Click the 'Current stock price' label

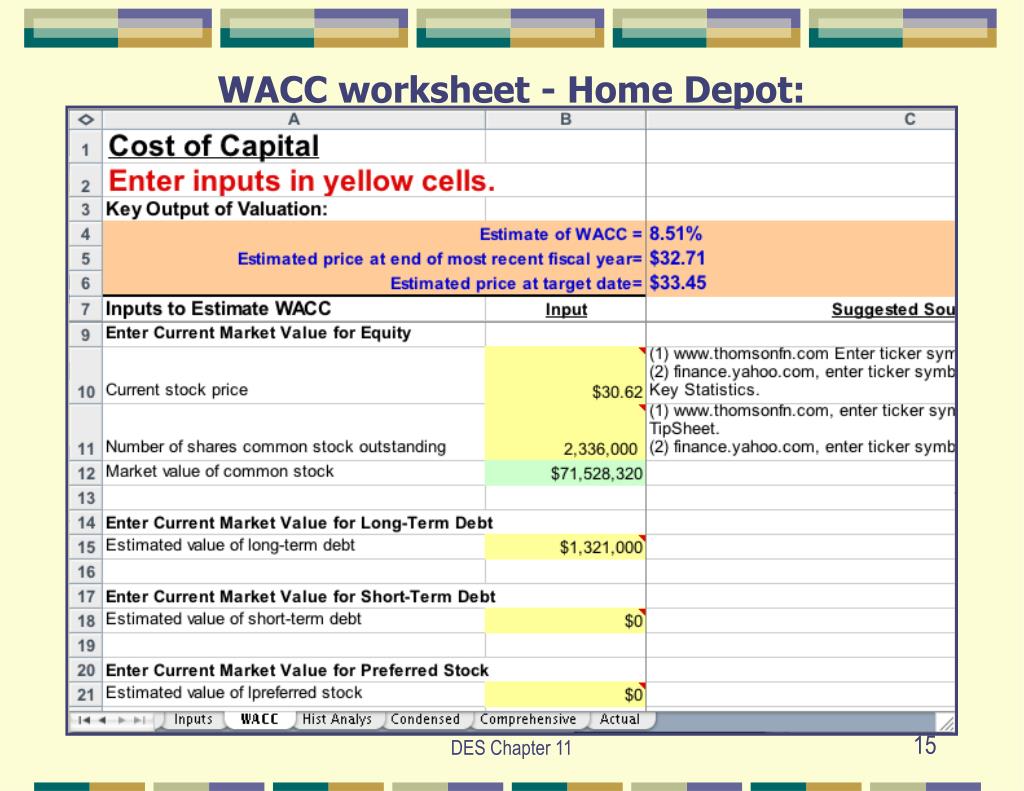(177, 390)
